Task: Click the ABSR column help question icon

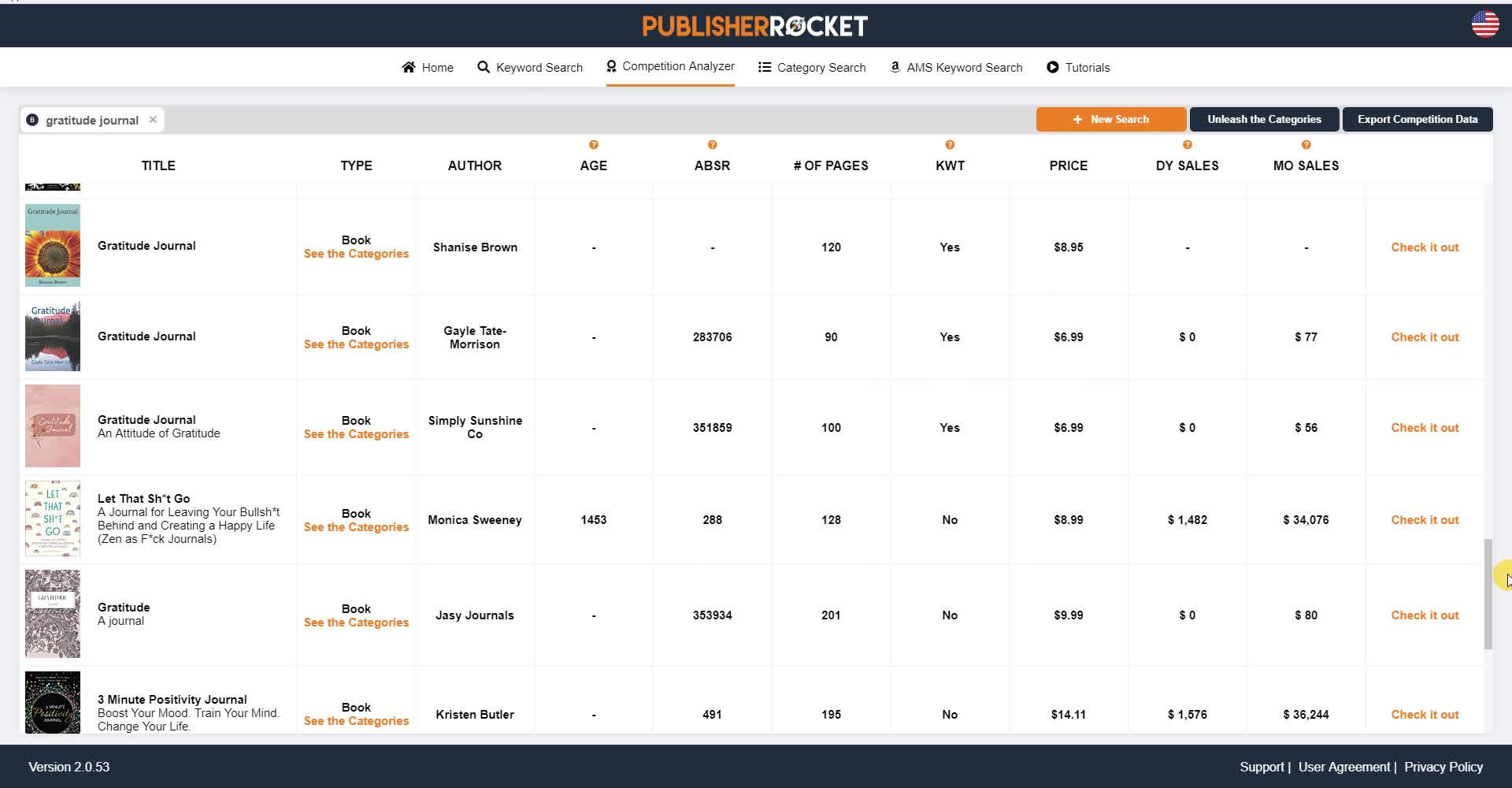Action: pyautogui.click(x=712, y=145)
